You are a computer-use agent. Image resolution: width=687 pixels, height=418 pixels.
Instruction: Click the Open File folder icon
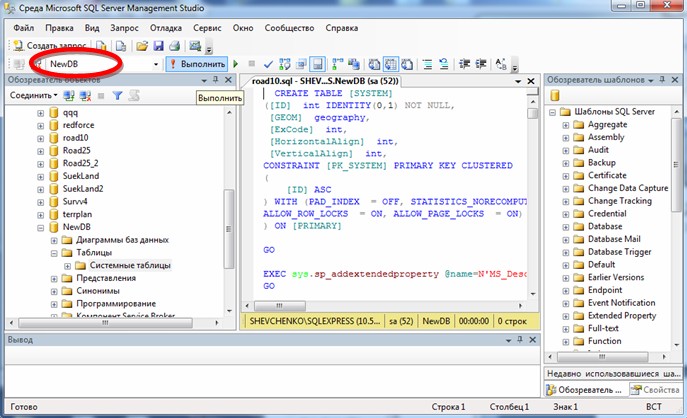142,46
